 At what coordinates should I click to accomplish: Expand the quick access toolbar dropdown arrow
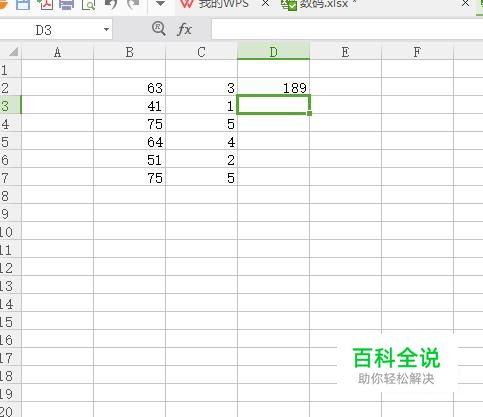click(x=160, y=4)
